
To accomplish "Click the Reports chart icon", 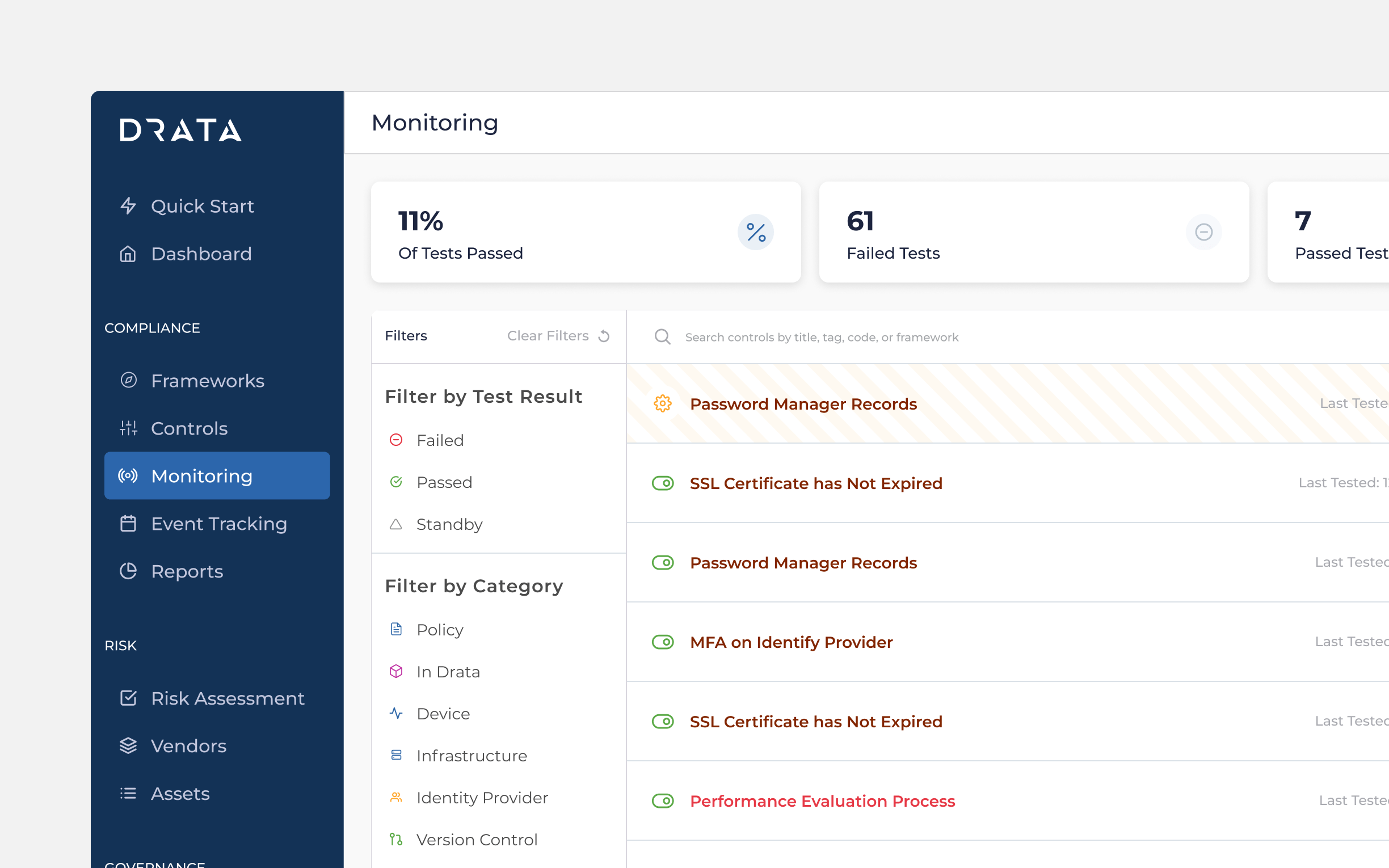I will click(x=128, y=571).
